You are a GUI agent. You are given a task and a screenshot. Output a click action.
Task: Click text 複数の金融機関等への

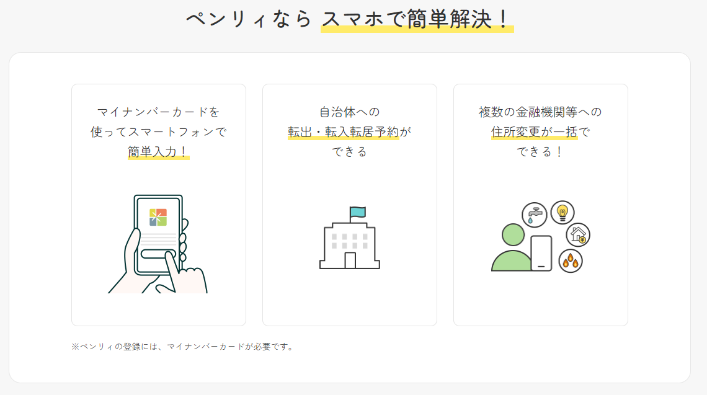point(540,112)
